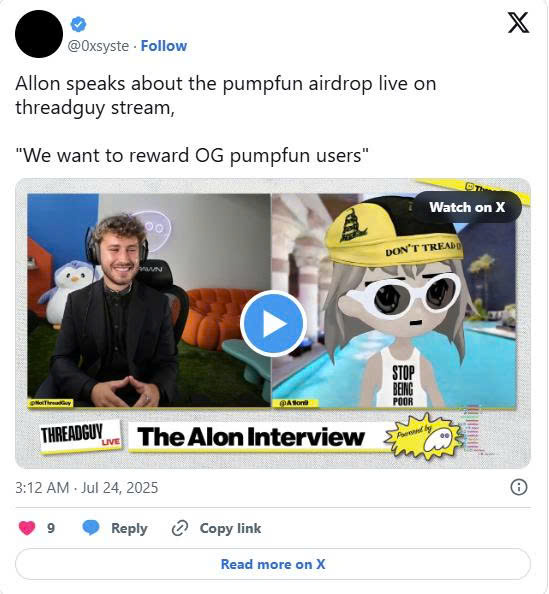Play the video with the blue play button
Screen dimensions: 549x594
pos(273,323)
